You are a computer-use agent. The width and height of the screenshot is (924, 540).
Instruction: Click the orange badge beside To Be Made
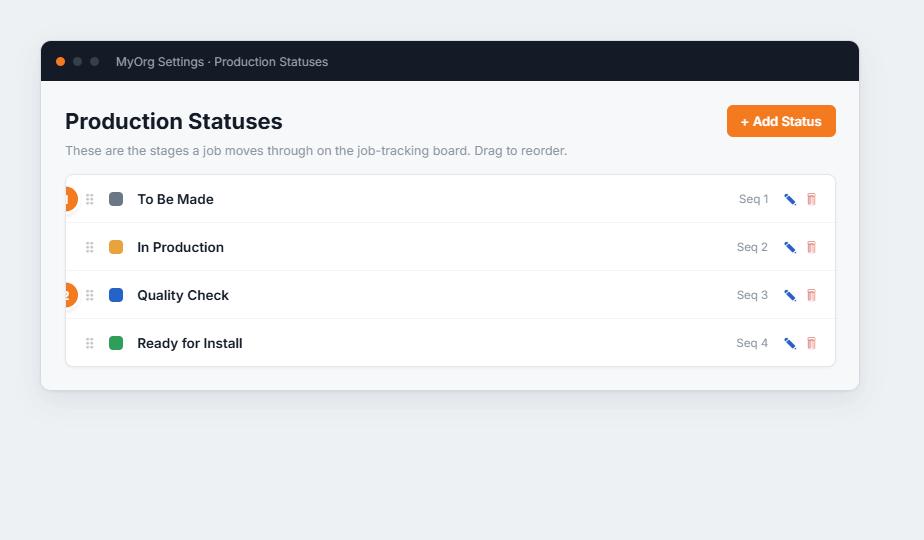click(x=71, y=199)
